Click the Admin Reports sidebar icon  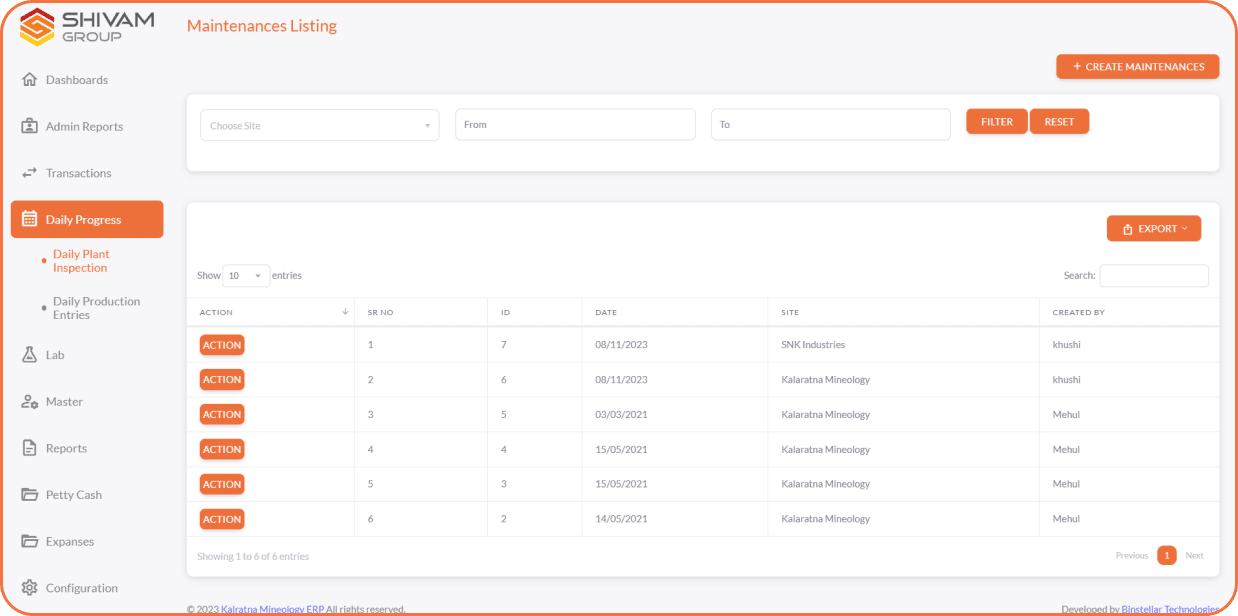29,127
